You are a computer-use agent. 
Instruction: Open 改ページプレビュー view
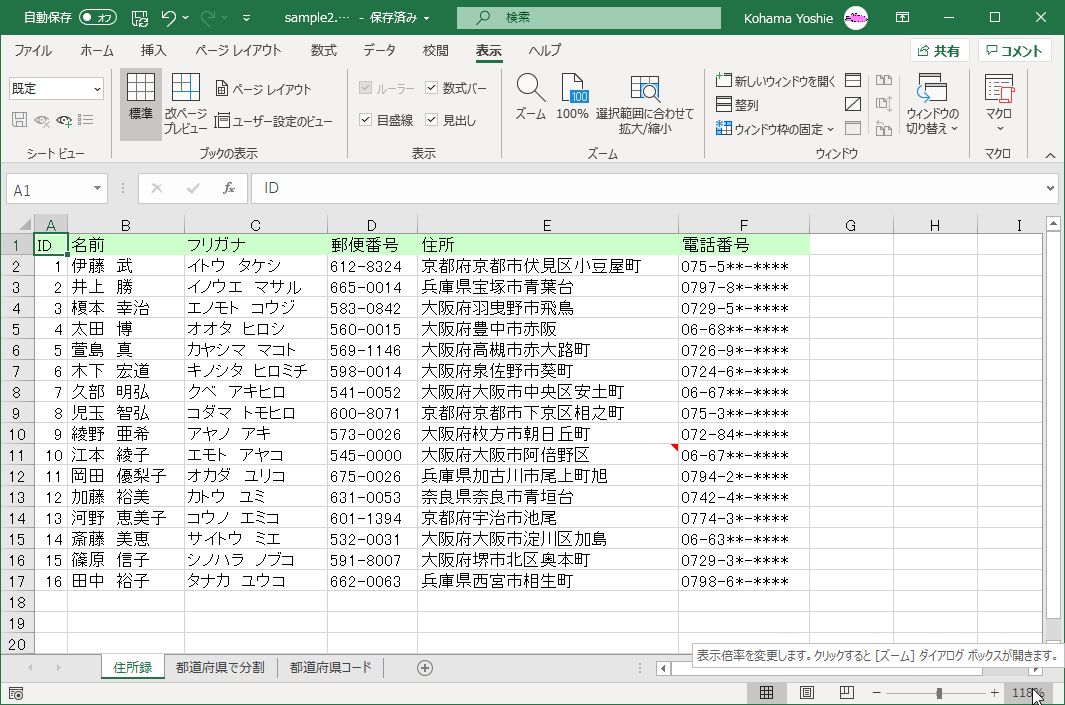pos(185,105)
